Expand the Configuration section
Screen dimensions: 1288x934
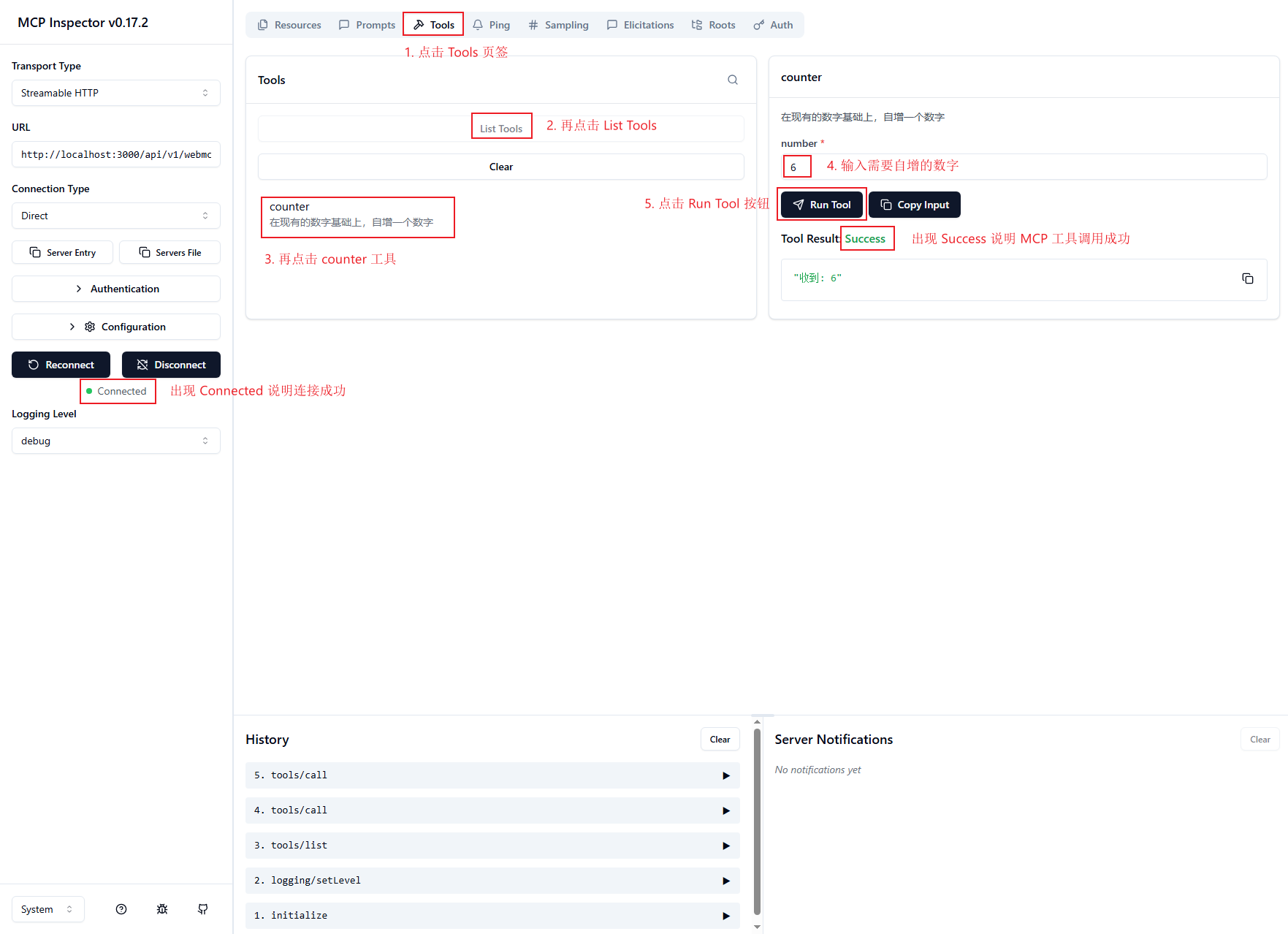point(115,327)
